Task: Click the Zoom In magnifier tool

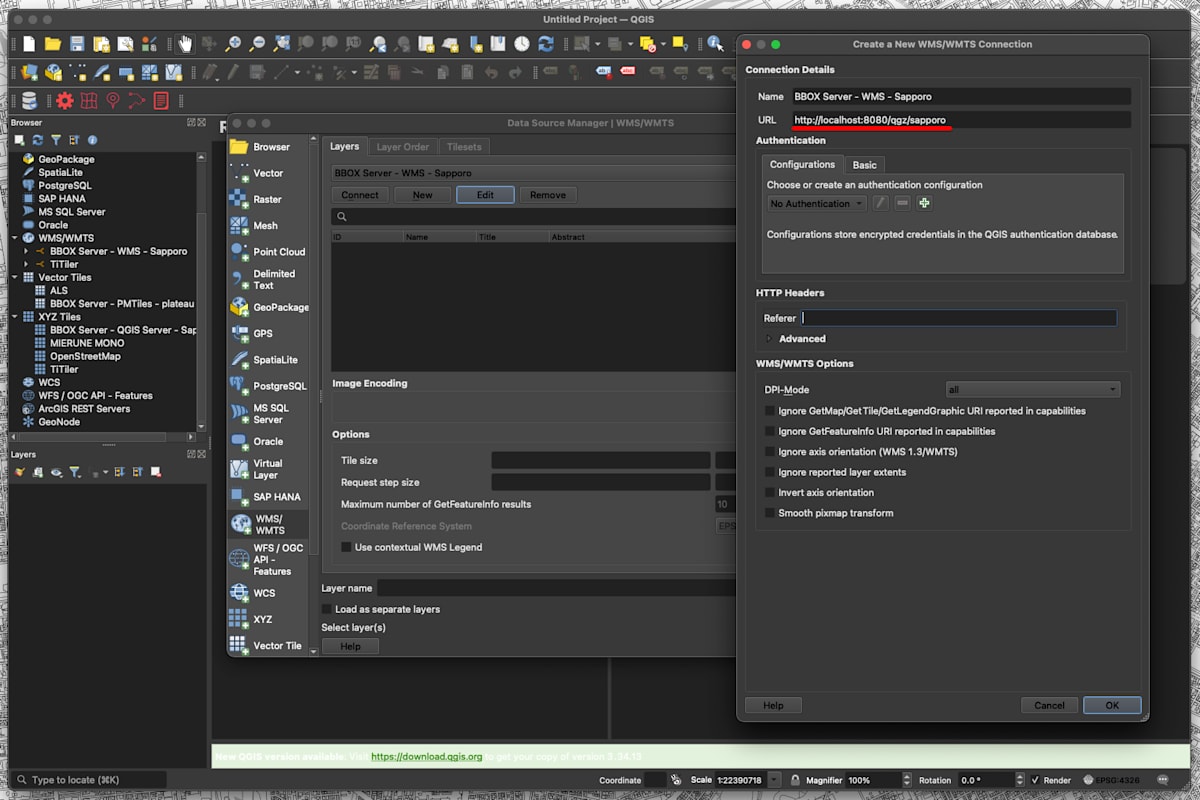Action: coord(233,44)
